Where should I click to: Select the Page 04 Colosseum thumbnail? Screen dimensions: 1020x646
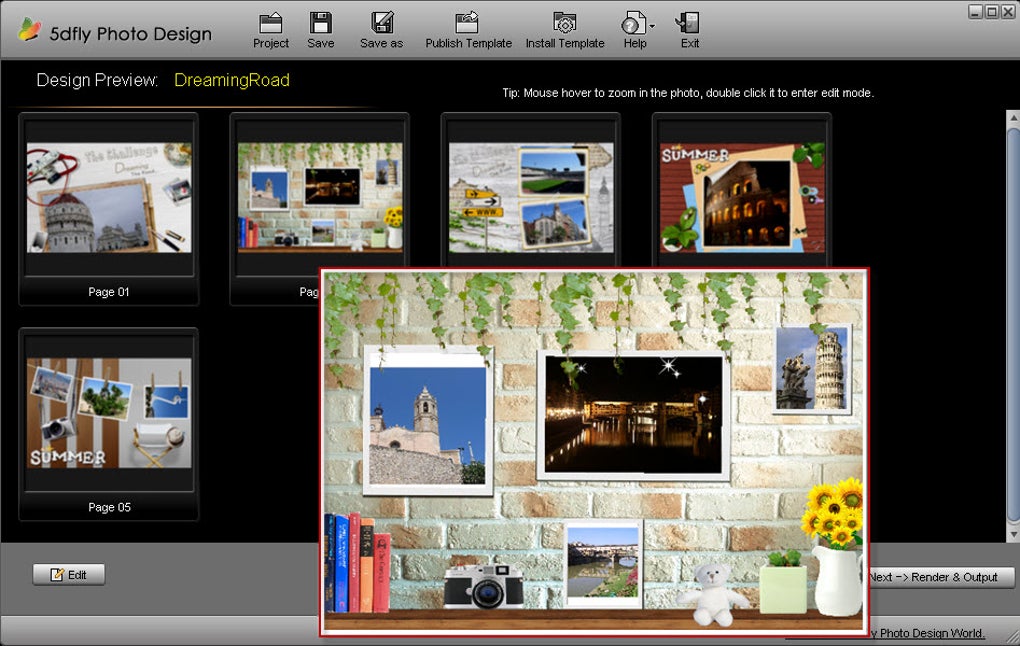pos(741,197)
